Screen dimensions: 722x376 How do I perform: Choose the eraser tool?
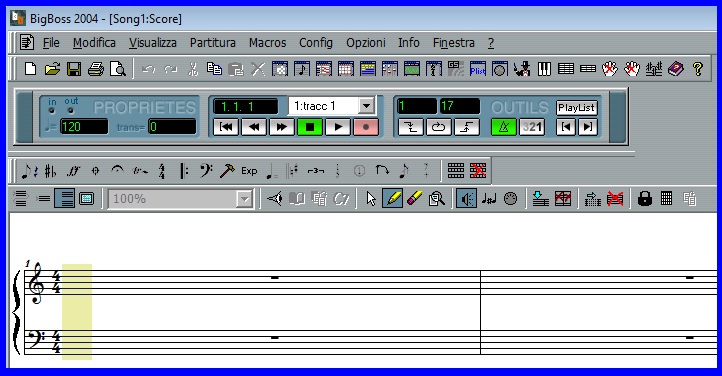[x=414, y=199]
